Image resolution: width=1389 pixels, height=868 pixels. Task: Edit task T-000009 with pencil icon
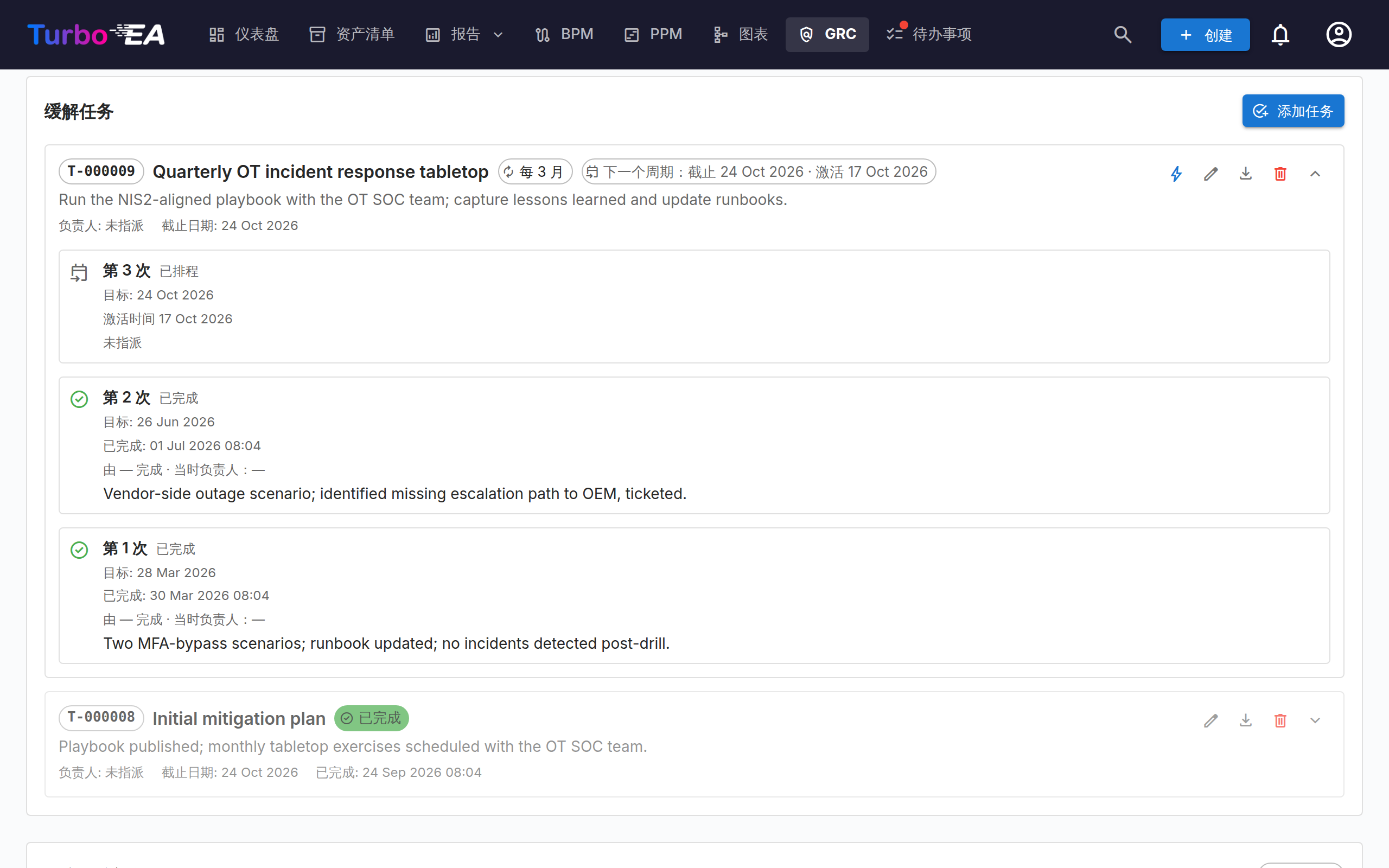(1210, 174)
